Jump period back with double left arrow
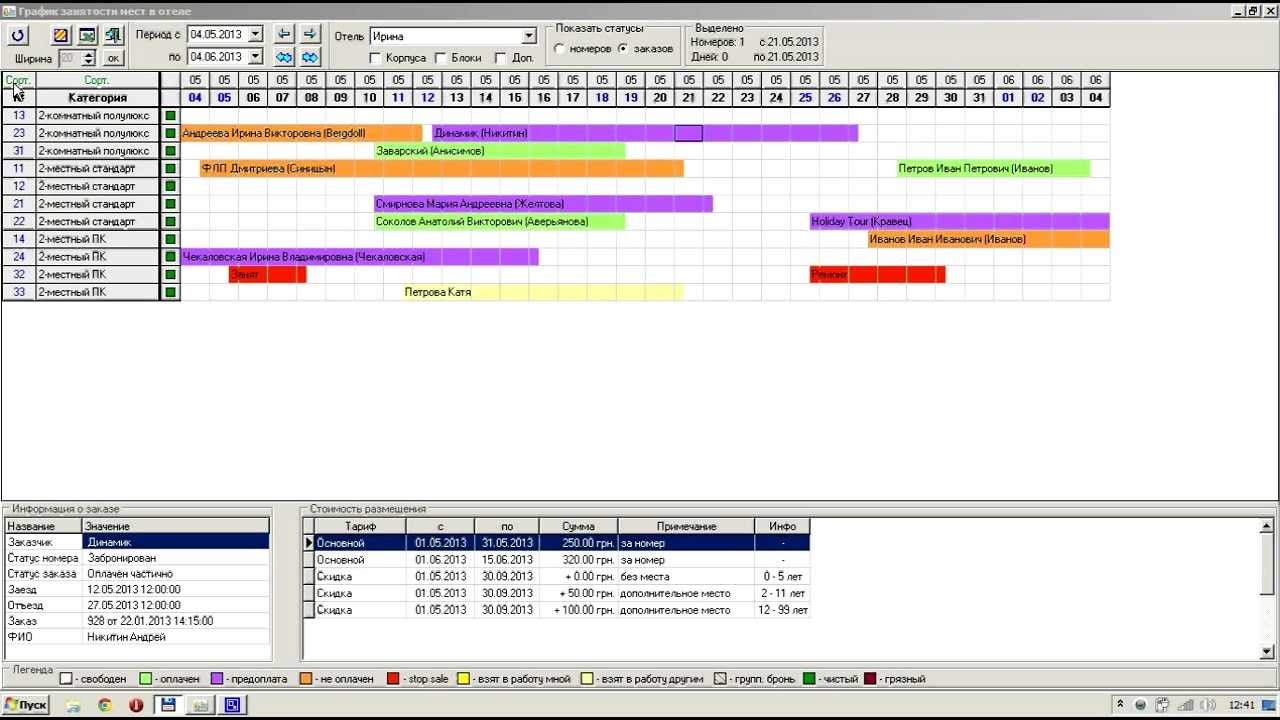This screenshot has width=1280, height=720. 284,57
